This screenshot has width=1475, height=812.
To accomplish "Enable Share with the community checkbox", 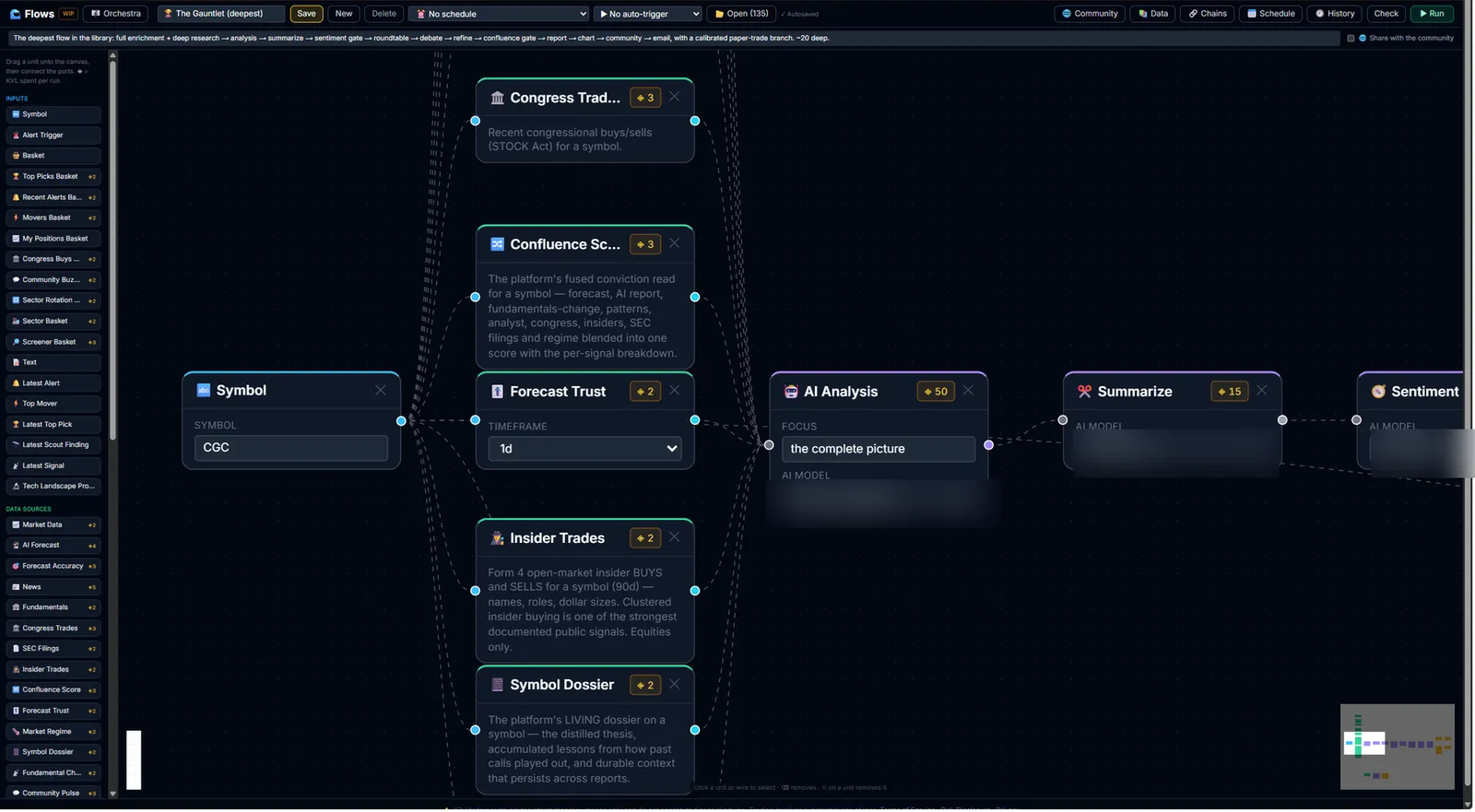I will click(1351, 39).
